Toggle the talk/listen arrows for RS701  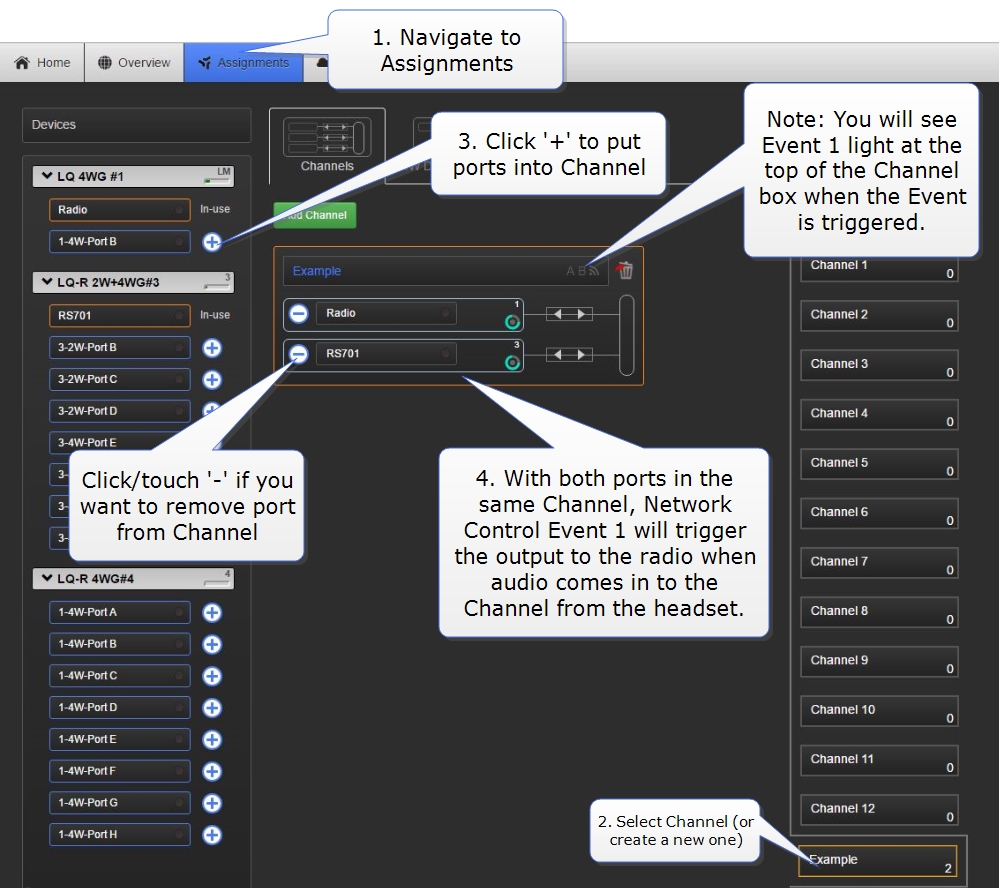(x=570, y=354)
